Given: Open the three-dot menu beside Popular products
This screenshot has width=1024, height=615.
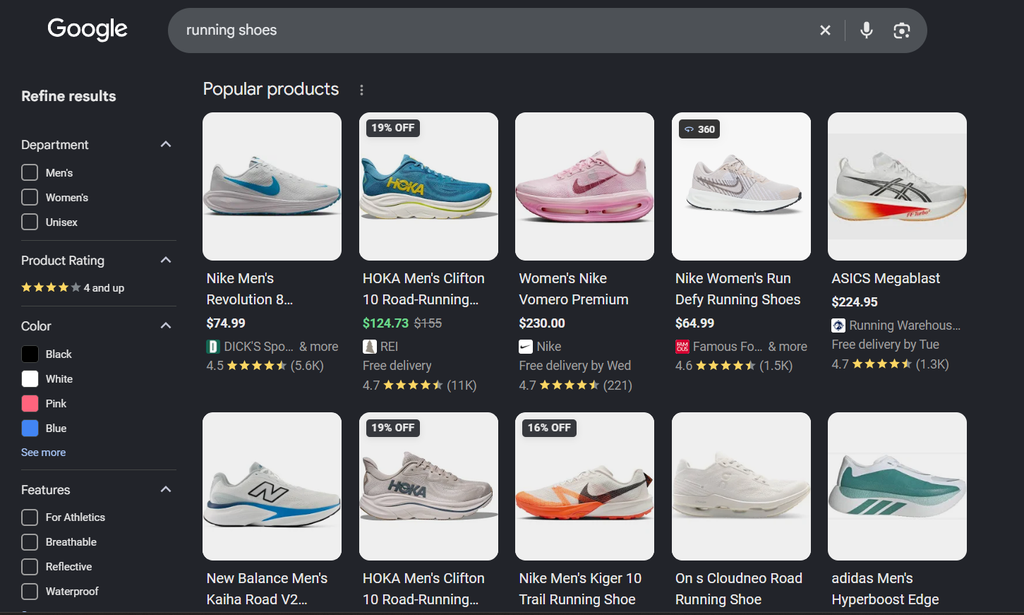Looking at the screenshot, I should coord(361,90).
